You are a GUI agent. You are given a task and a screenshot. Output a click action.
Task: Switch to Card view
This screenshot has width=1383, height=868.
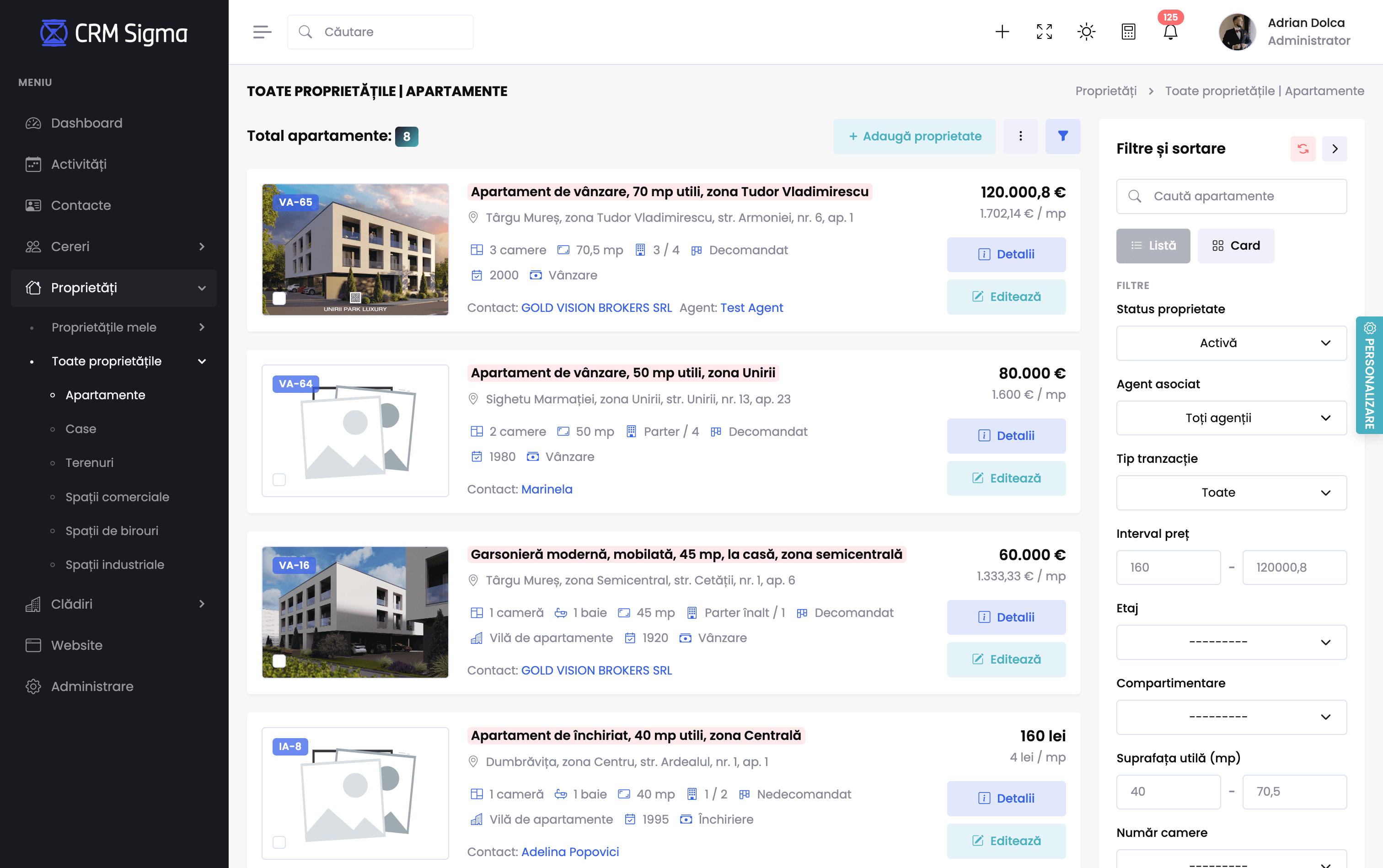(1235, 246)
